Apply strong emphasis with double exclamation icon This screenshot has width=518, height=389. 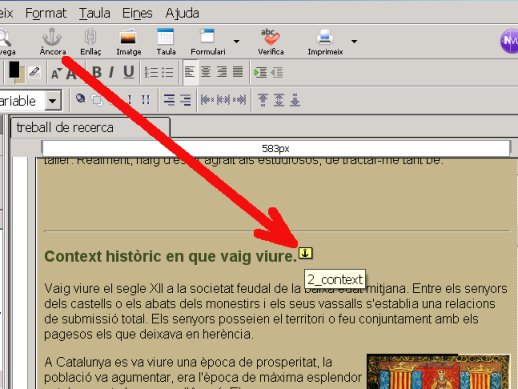coord(145,99)
